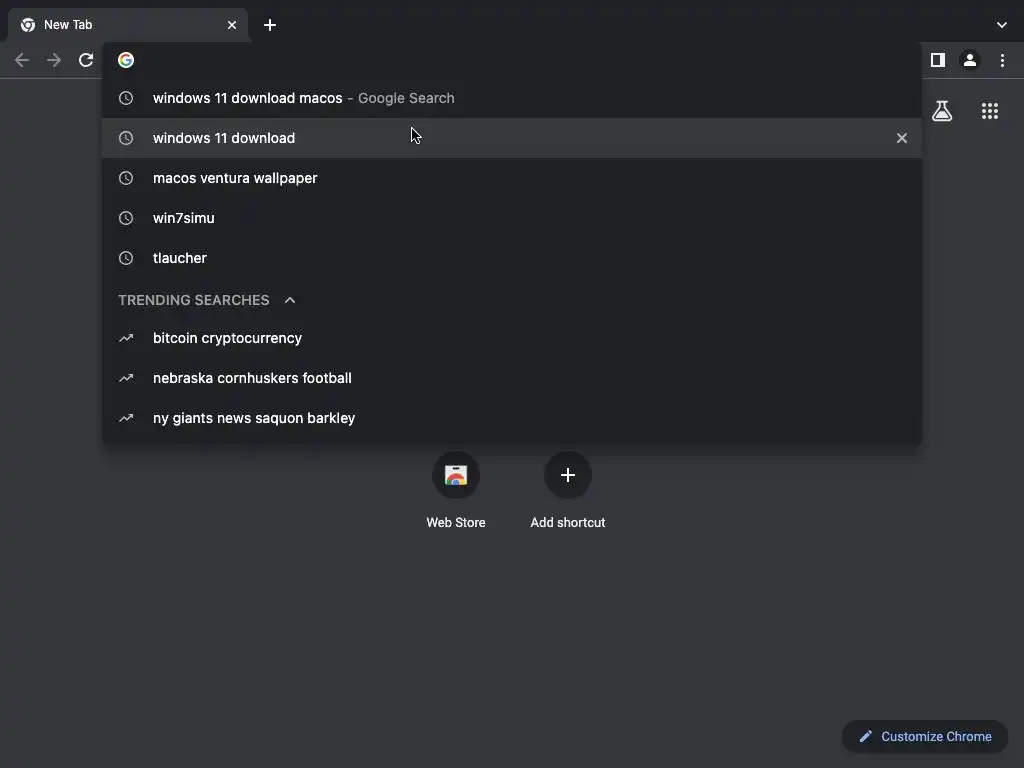This screenshot has width=1024, height=768.
Task: Collapse the Trending Searches section
Action: coord(290,300)
